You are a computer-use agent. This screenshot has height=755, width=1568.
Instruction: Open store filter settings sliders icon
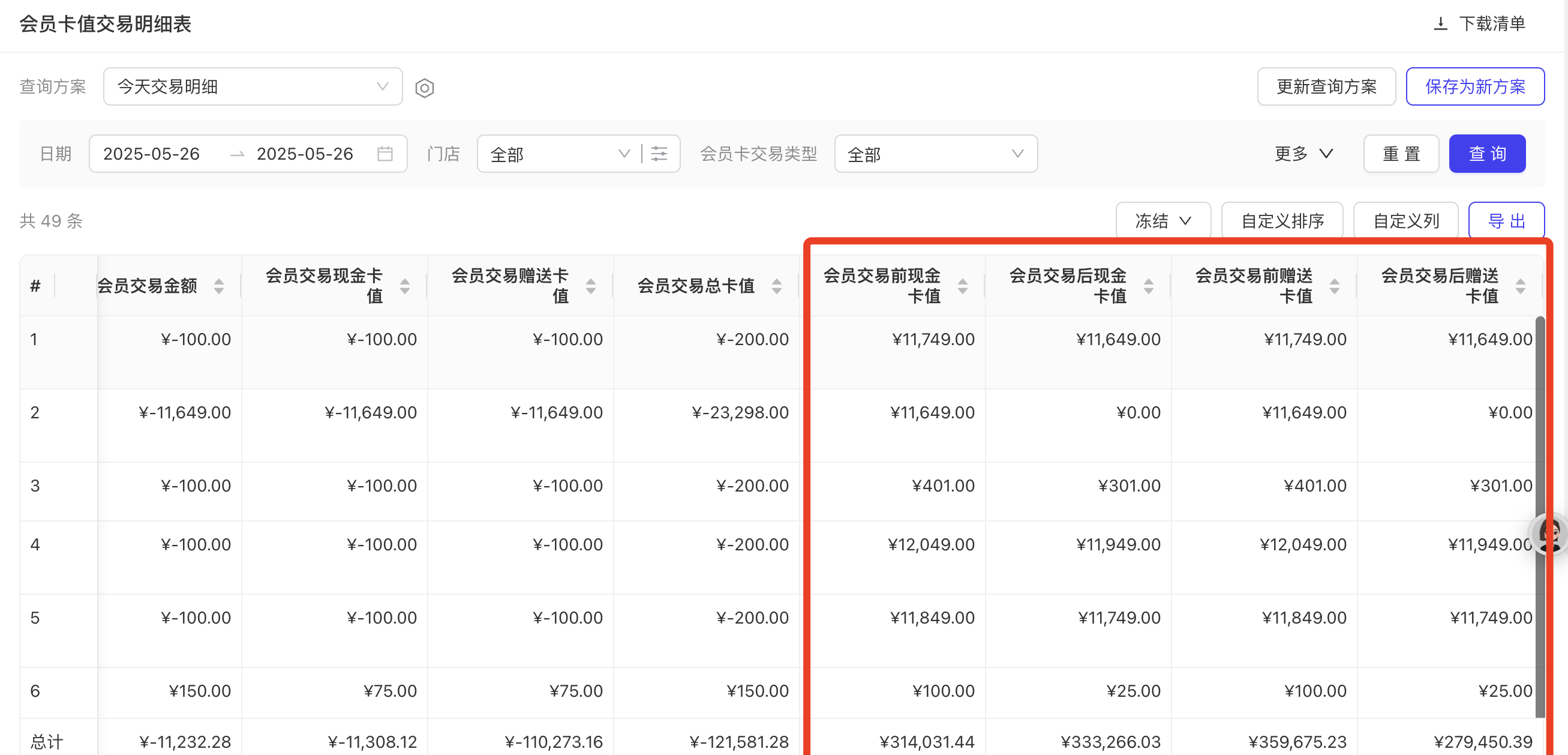659,154
